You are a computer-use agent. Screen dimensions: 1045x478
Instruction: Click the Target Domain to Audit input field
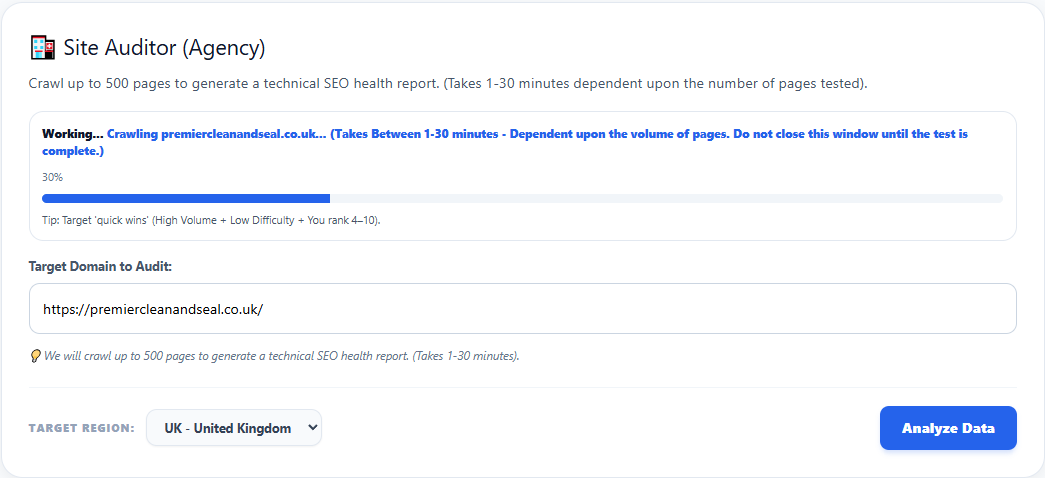pyautogui.click(x=522, y=309)
